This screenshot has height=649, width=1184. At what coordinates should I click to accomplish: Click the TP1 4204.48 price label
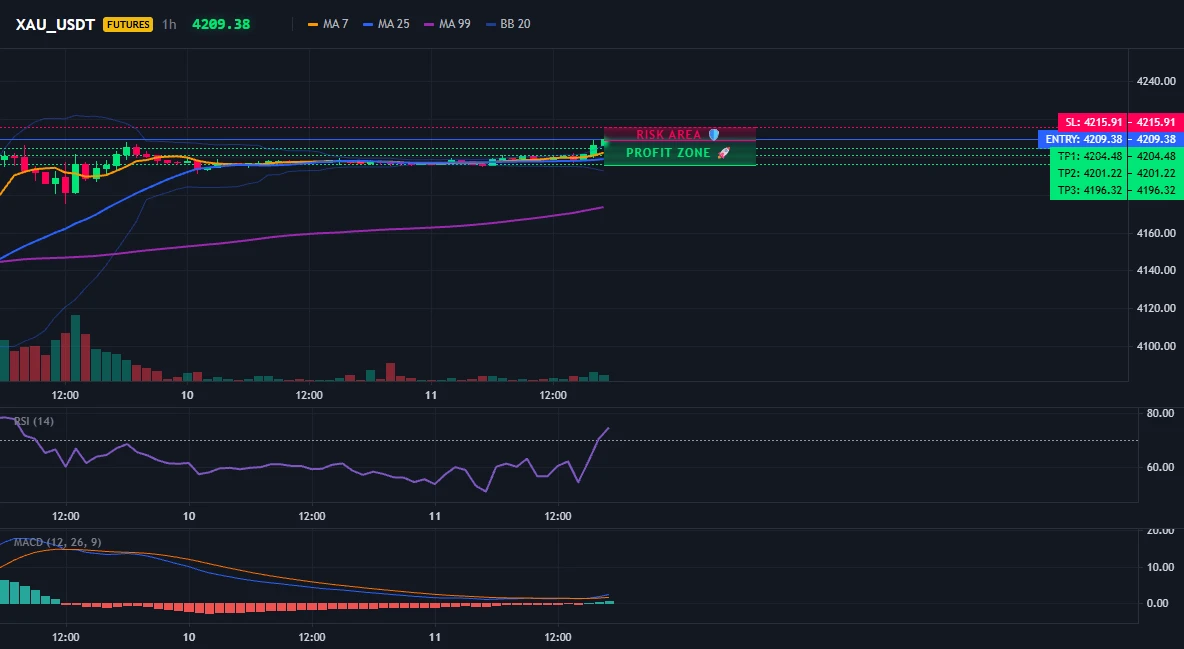[1089, 156]
